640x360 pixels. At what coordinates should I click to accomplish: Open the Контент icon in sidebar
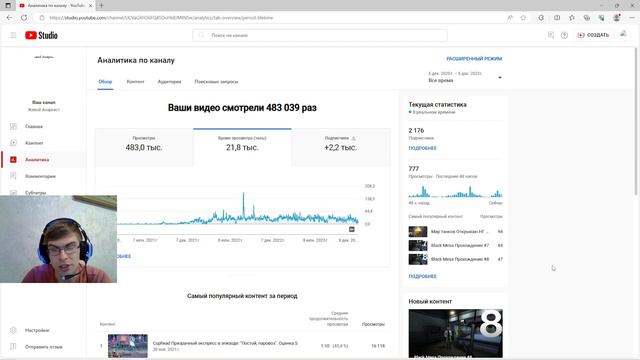tap(13, 143)
